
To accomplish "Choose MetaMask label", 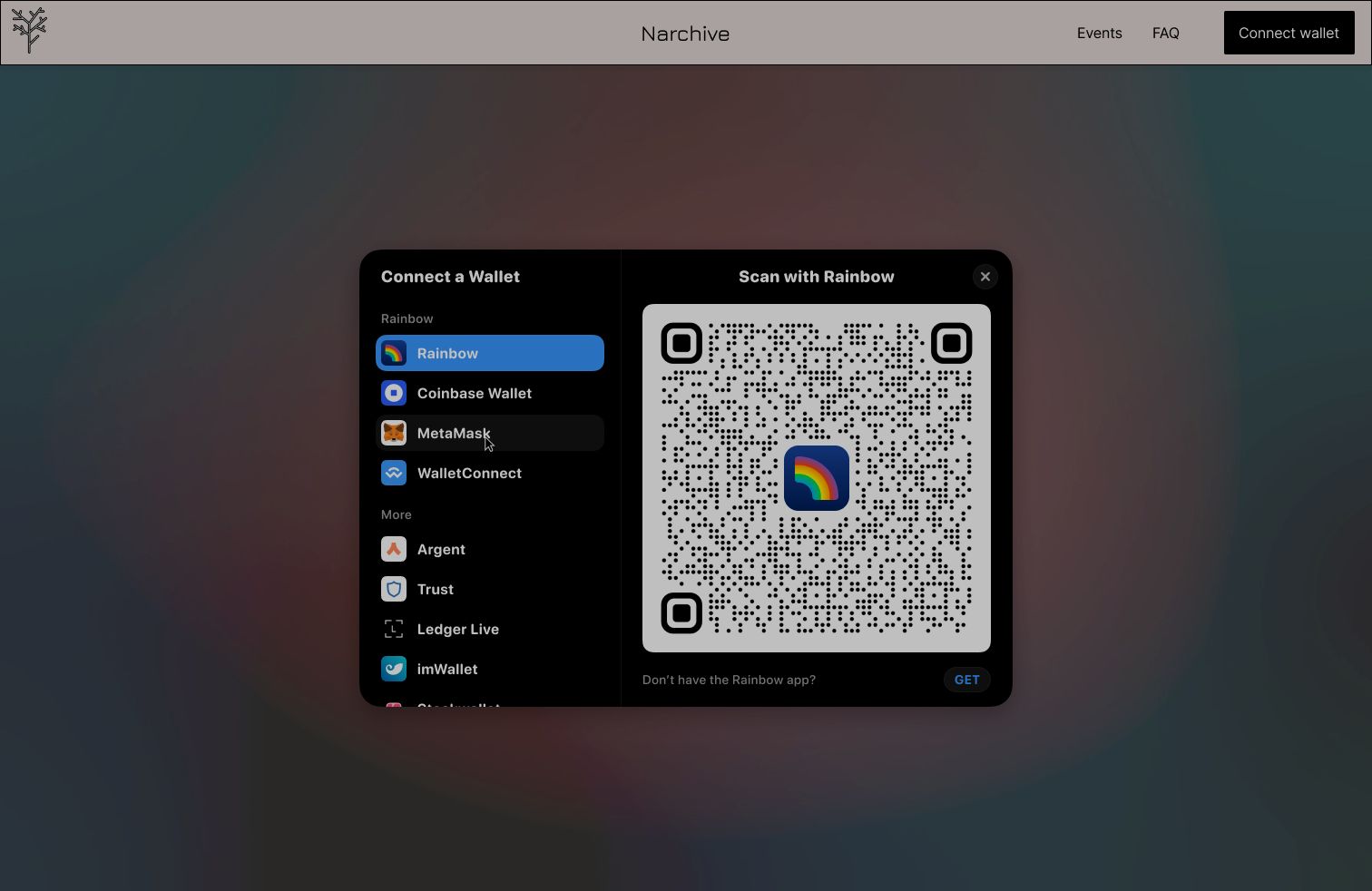I will tap(454, 434).
